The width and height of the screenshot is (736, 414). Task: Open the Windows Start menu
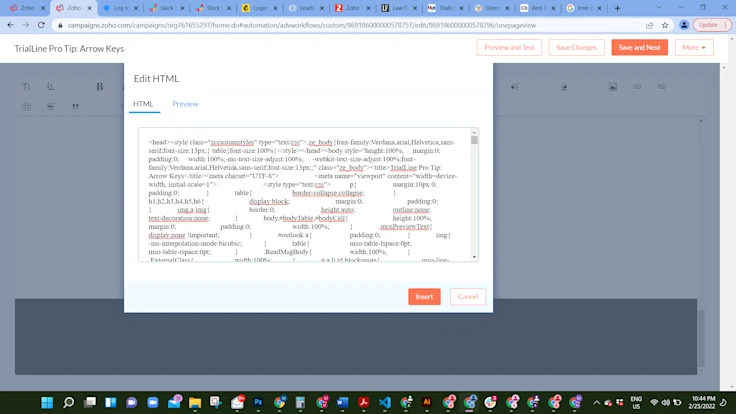click(x=47, y=402)
